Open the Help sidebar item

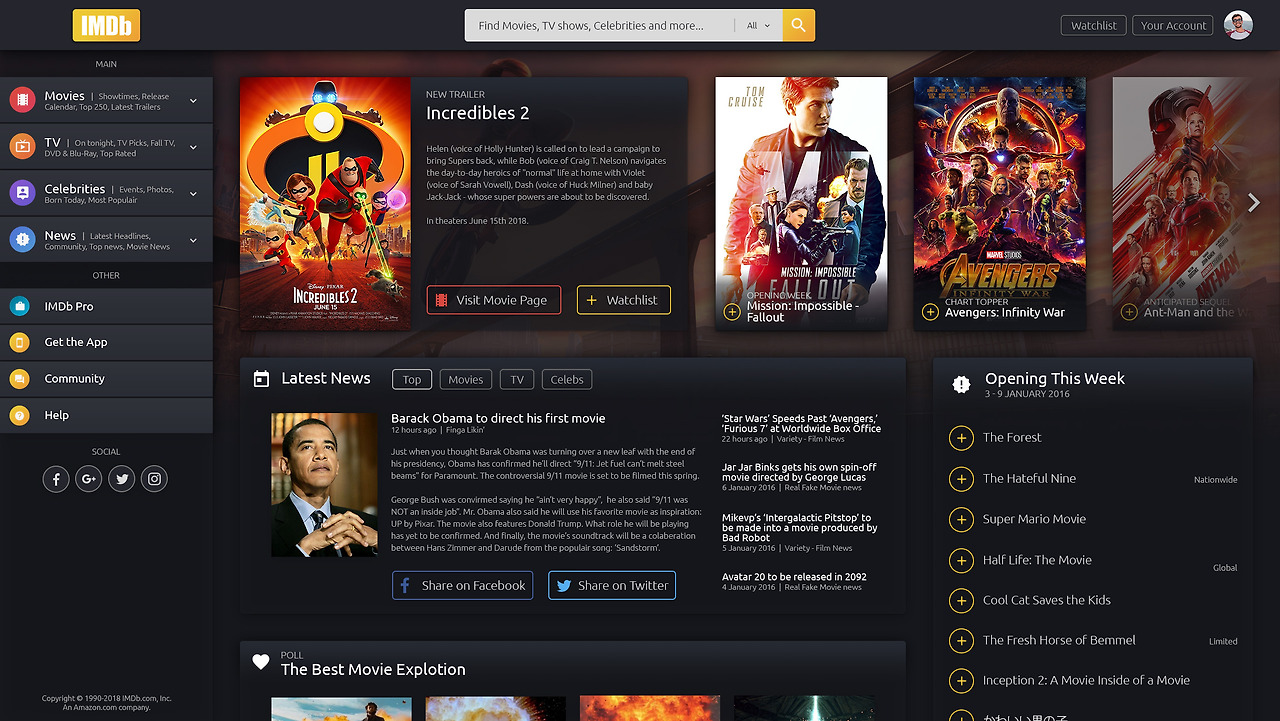106,415
